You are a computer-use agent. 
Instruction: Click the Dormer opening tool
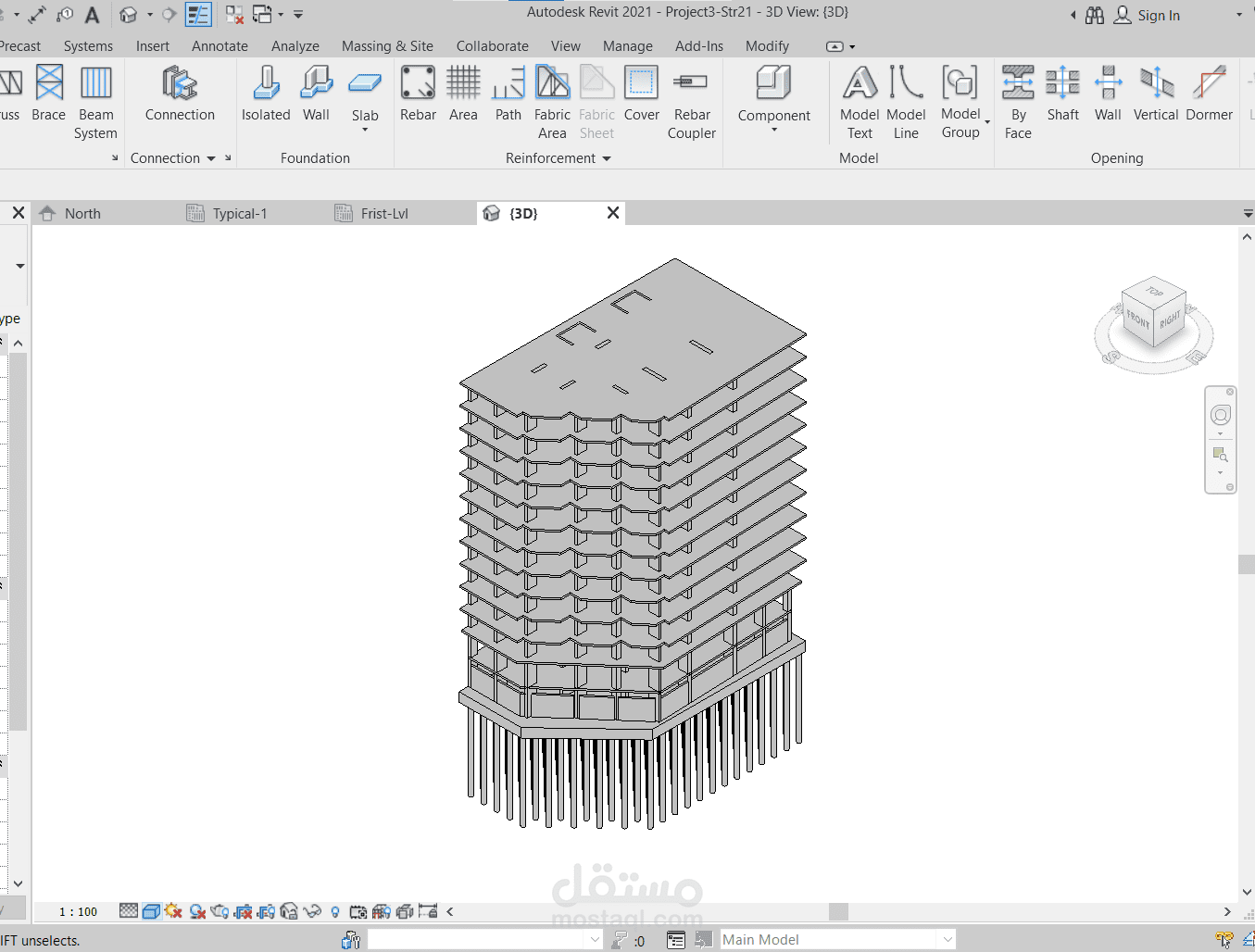coord(1209,94)
